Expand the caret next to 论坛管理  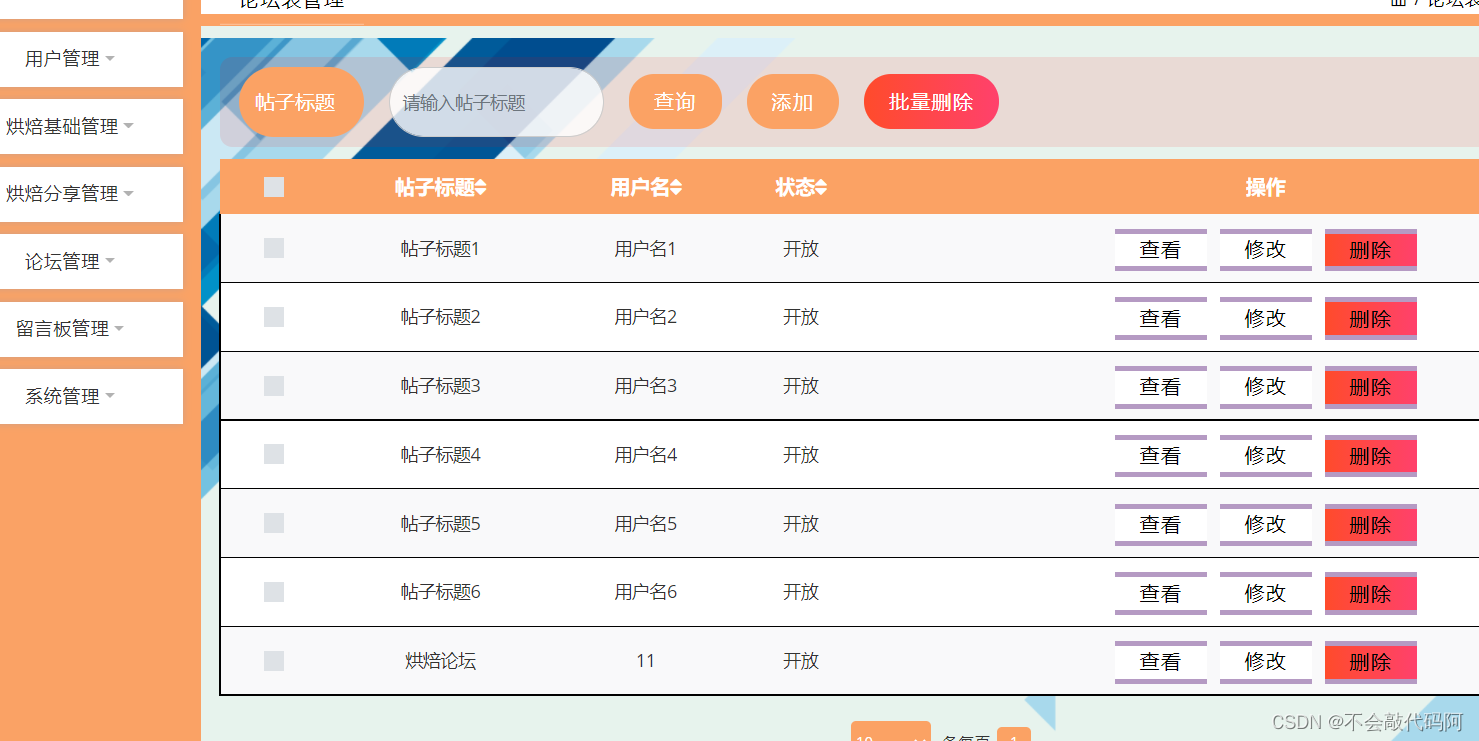coord(110,262)
